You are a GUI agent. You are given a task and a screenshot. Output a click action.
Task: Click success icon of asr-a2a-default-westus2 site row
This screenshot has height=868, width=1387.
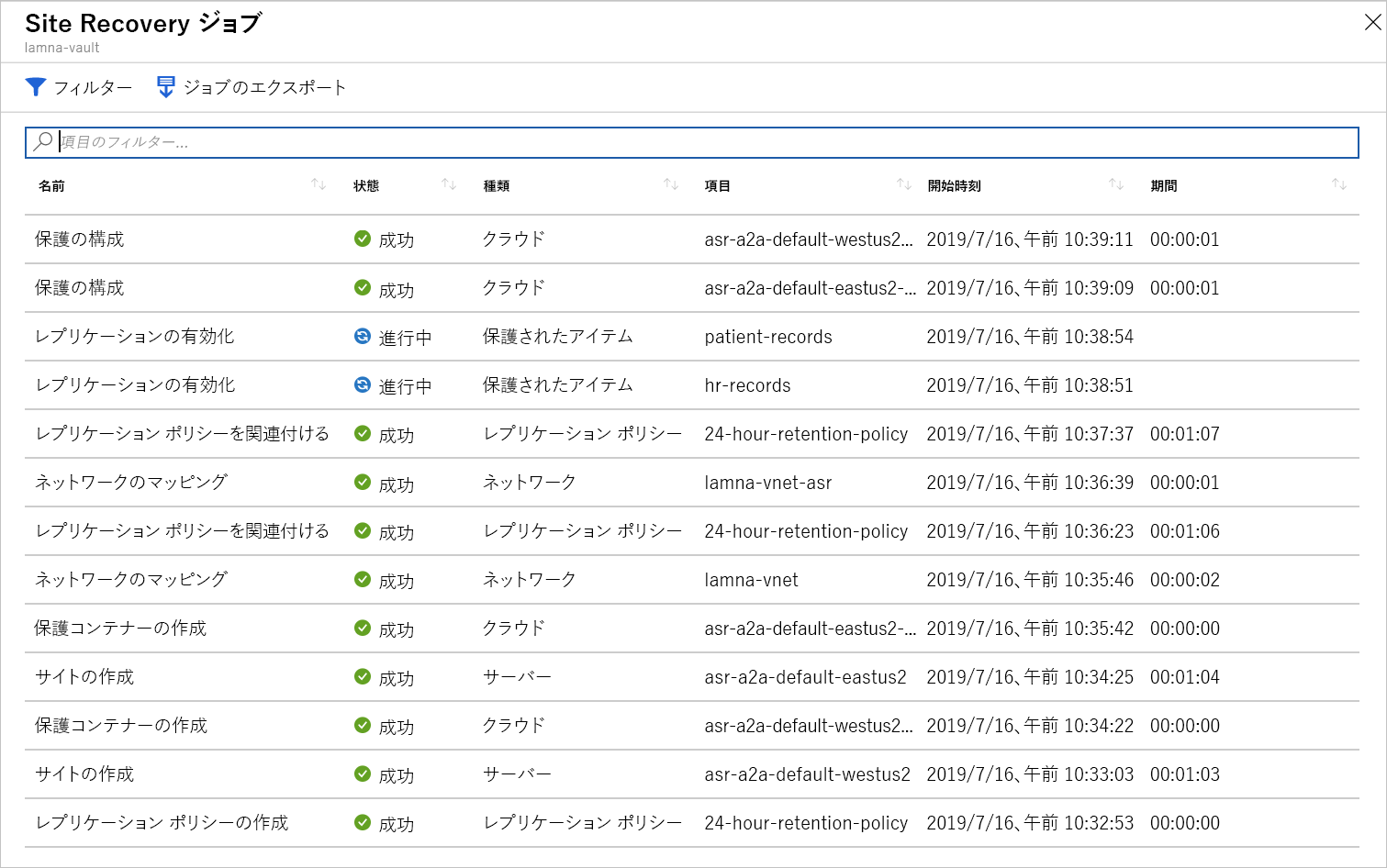(x=363, y=773)
